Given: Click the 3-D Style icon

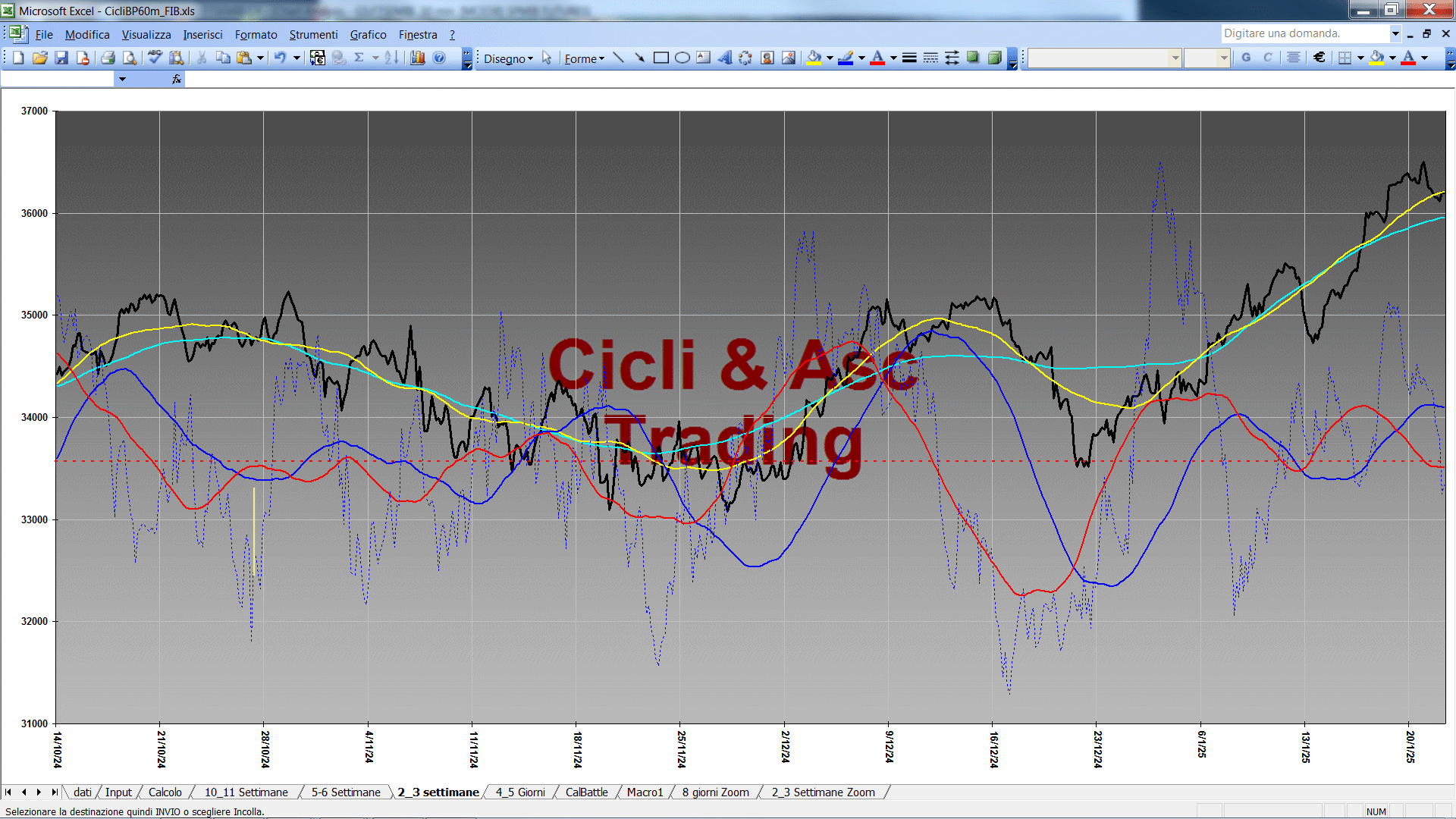Looking at the screenshot, I should (995, 58).
